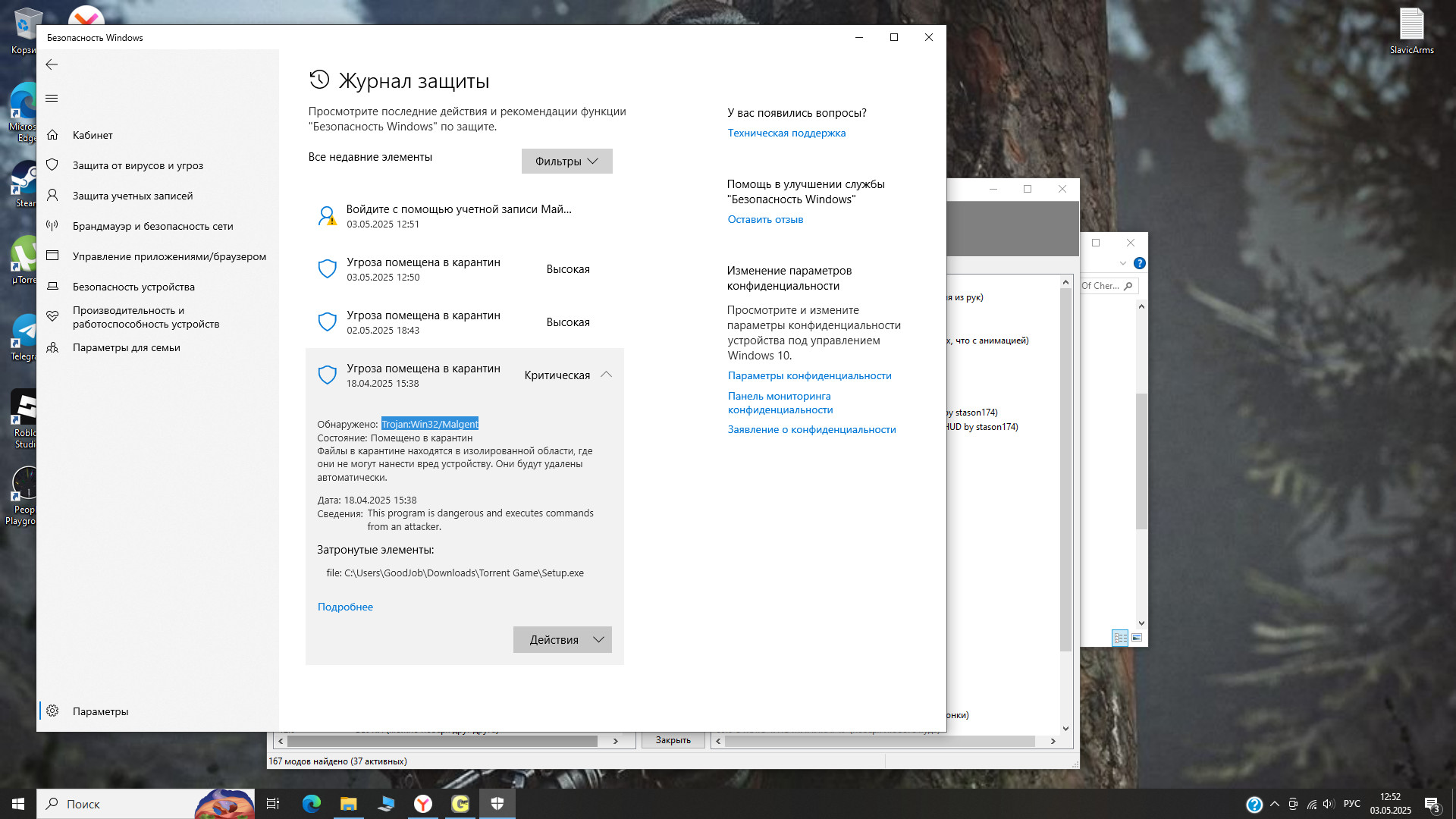Click the wireless icon beside firewall
The image size is (1456, 819).
coord(52,225)
